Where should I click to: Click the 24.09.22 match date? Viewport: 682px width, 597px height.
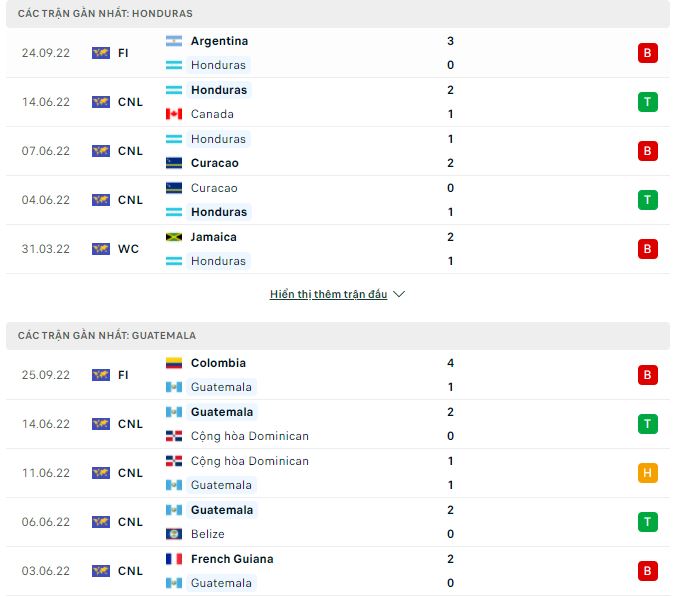[x=45, y=53]
